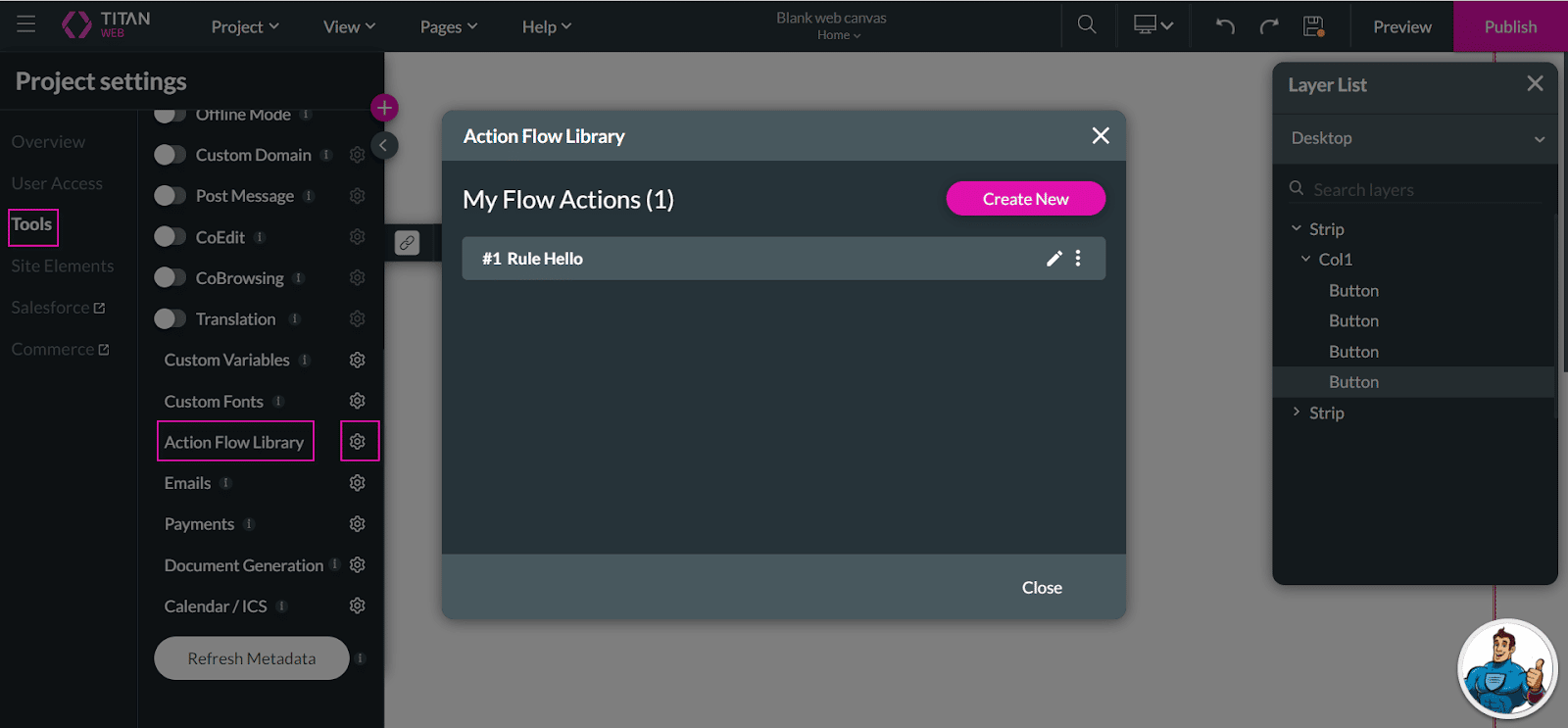
Task: Open the Pages menu
Action: coord(448,26)
